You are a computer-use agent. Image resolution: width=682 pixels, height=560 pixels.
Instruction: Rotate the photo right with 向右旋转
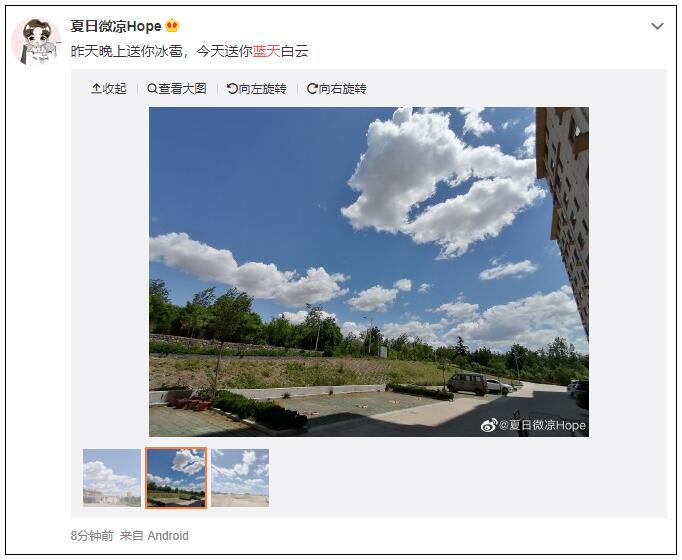click(337, 89)
